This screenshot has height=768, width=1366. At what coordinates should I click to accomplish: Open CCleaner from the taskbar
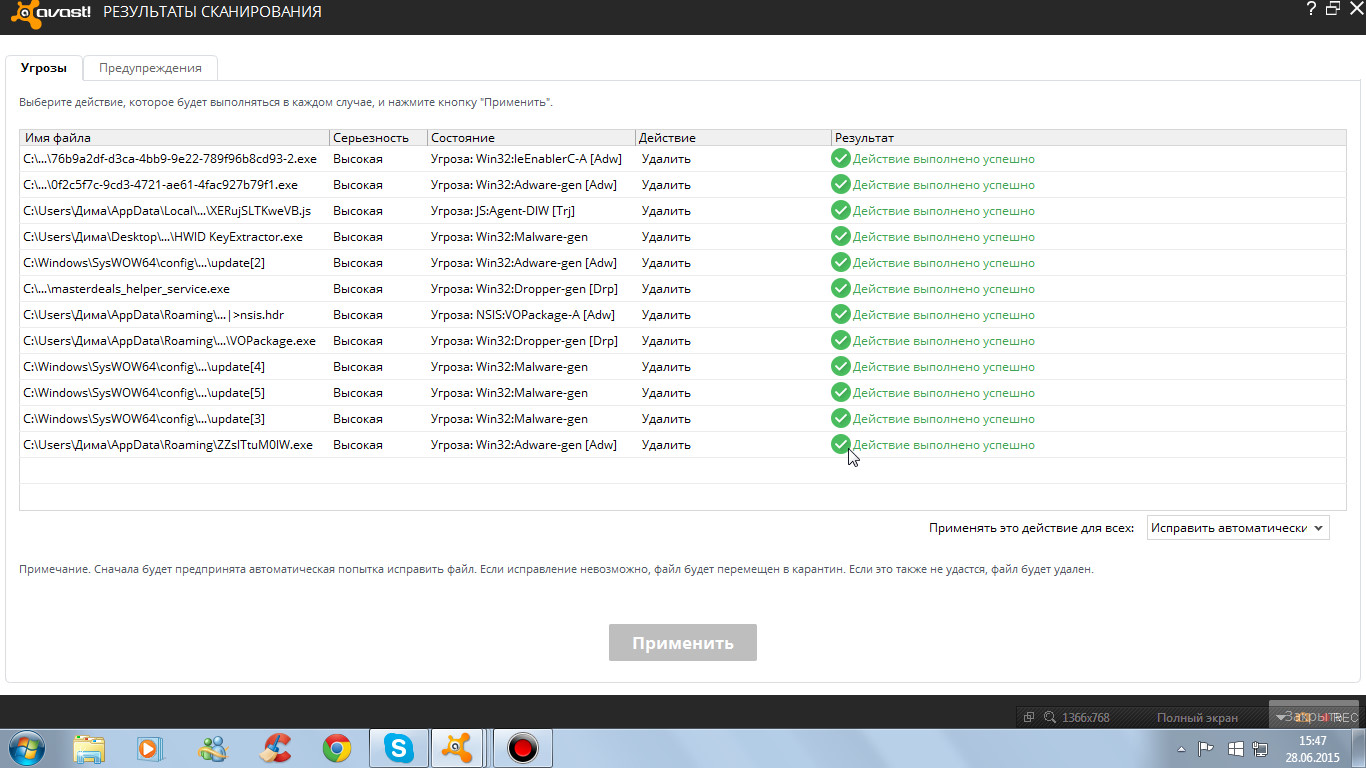275,748
